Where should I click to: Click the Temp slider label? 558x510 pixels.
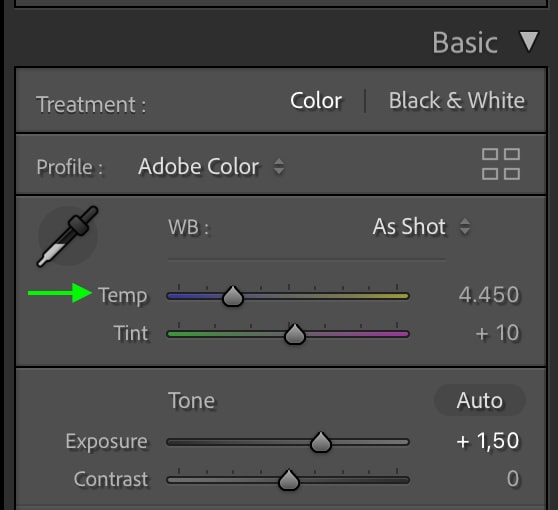click(x=123, y=295)
